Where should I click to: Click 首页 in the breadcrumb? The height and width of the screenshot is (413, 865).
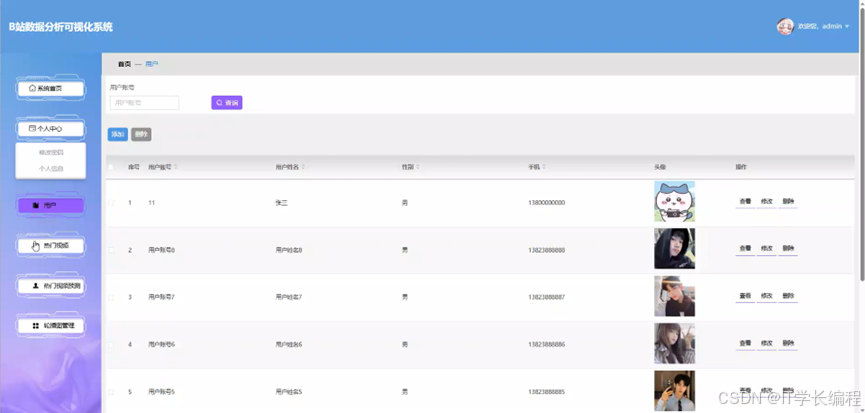(125, 65)
